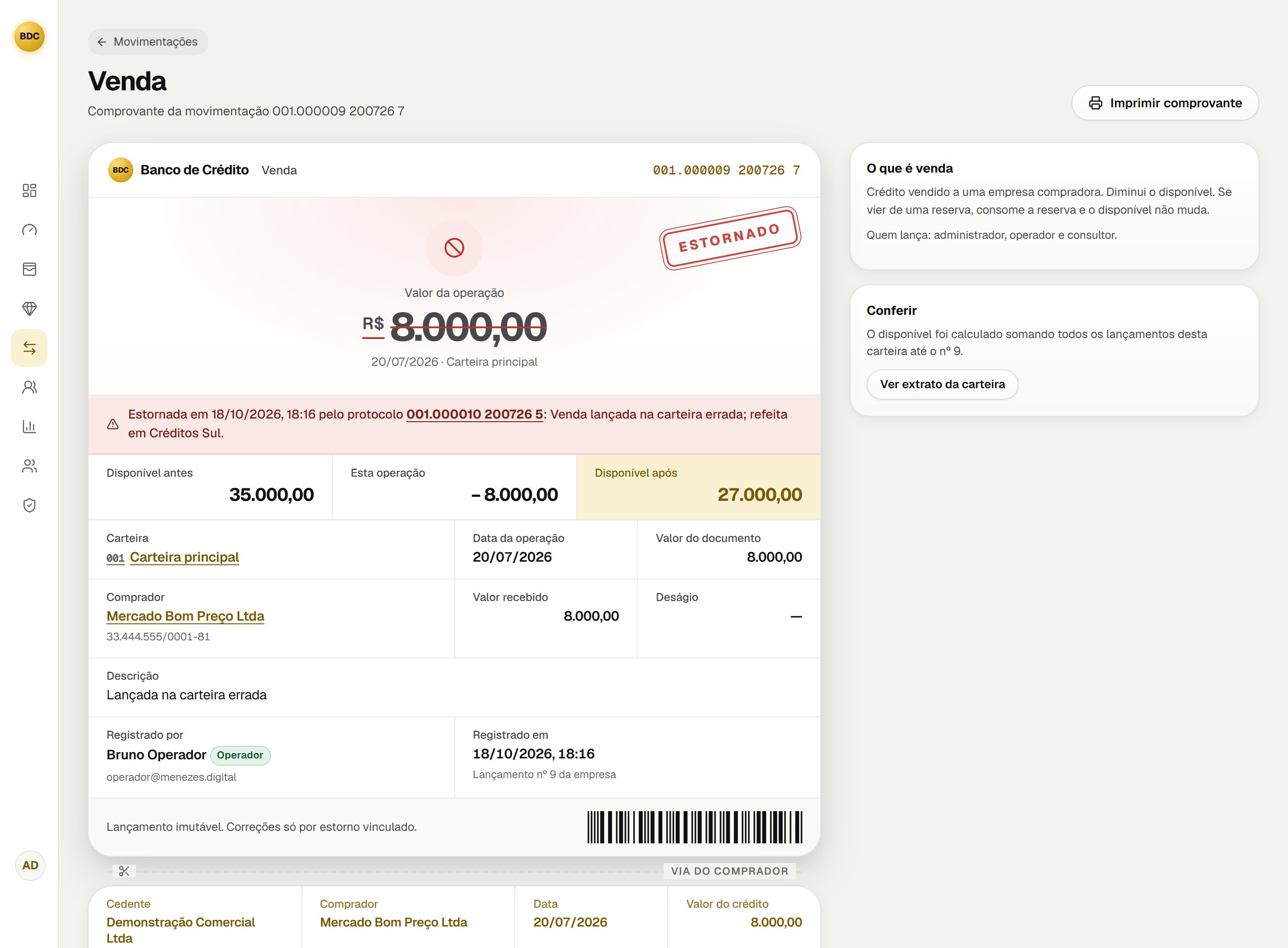Click the barcode on the receipt footer

(695, 827)
